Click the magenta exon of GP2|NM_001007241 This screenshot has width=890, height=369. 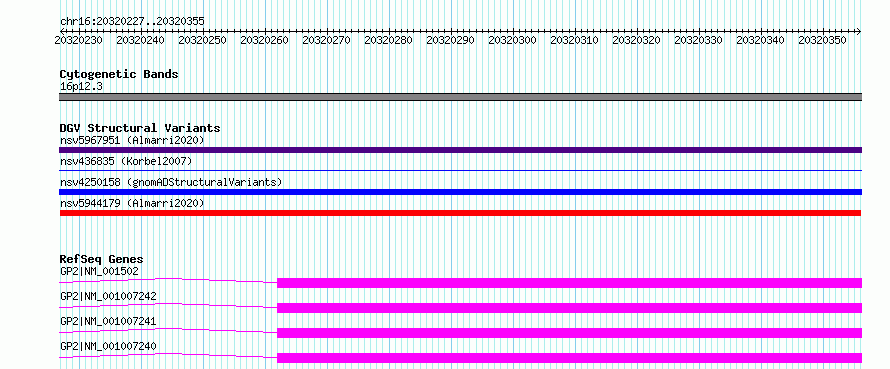point(569,333)
